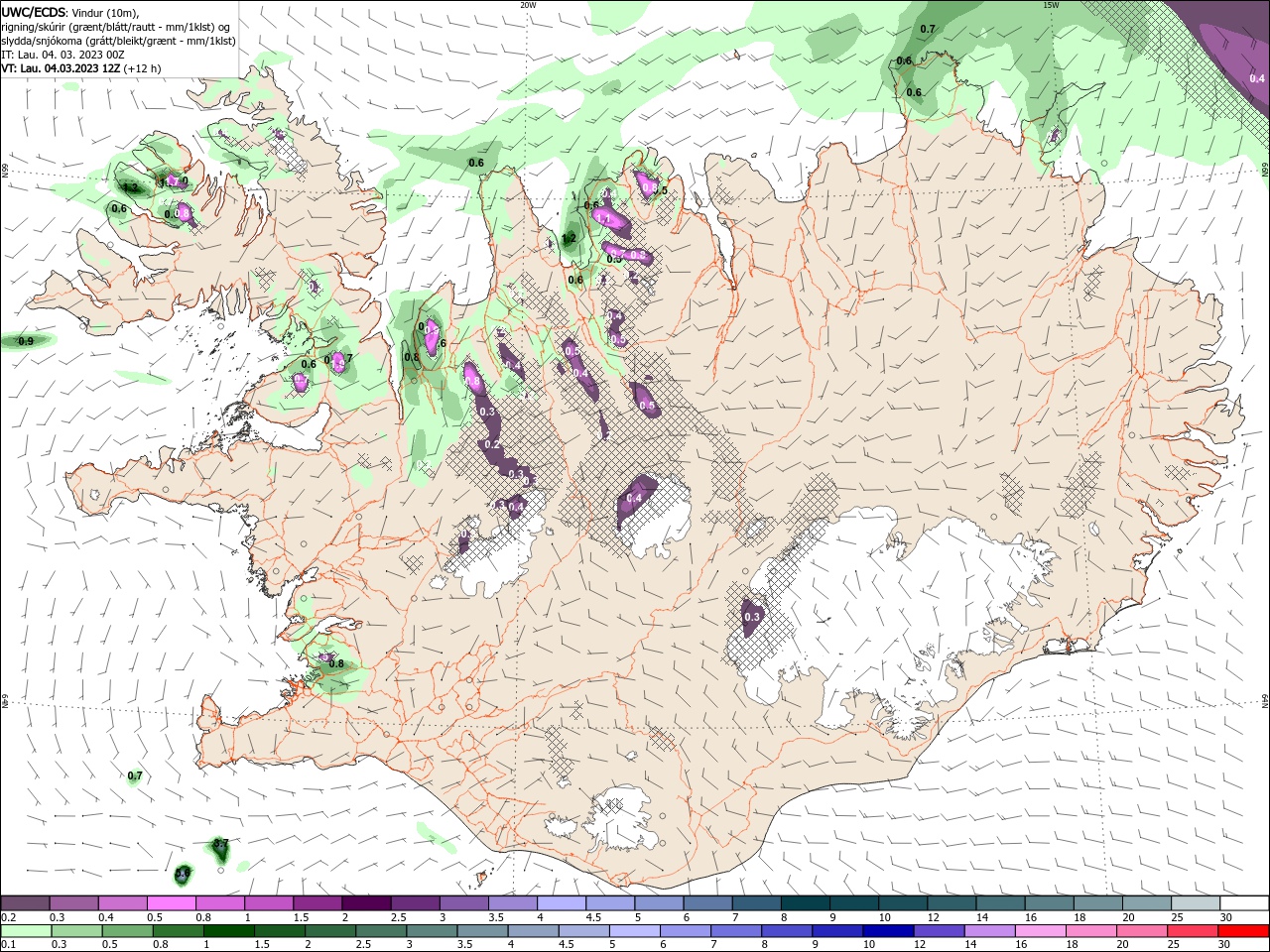Viewport: 1270px width, 952px height.
Task: Select the darkest green 1 swatch in bottom legend row
Action: [x=228, y=930]
